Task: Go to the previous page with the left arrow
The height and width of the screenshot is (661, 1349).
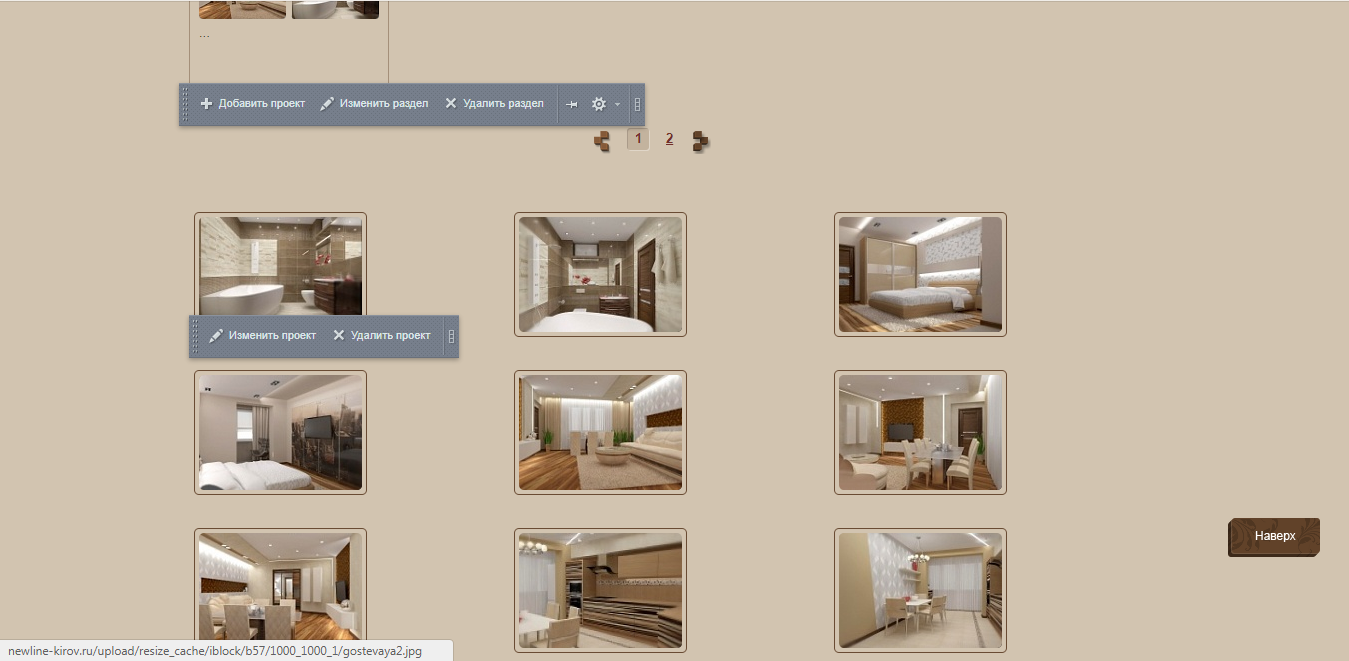Action: tap(601, 141)
